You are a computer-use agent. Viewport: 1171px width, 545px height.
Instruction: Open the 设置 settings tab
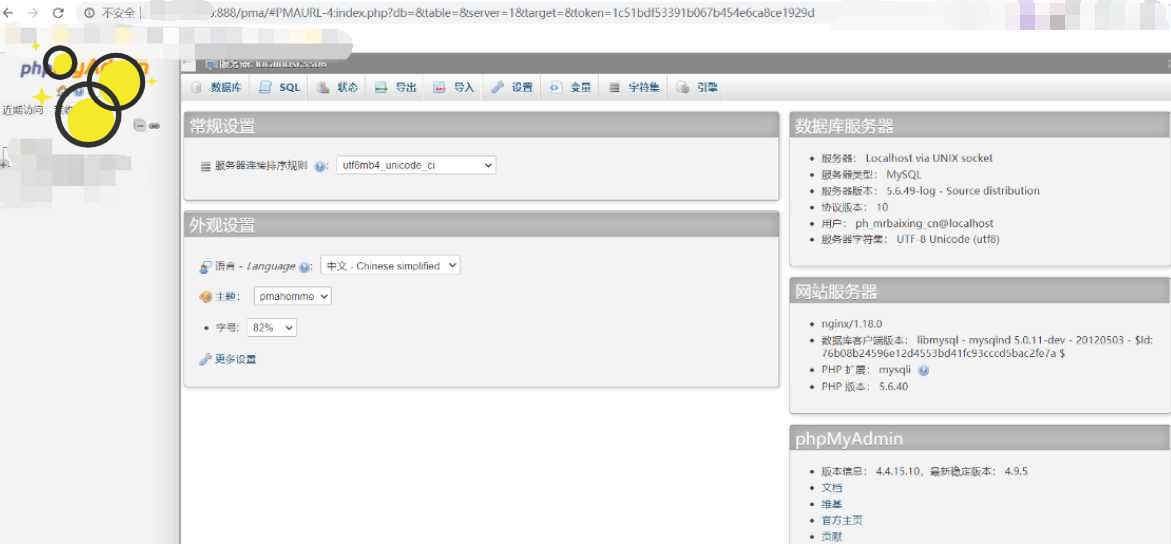pos(512,87)
